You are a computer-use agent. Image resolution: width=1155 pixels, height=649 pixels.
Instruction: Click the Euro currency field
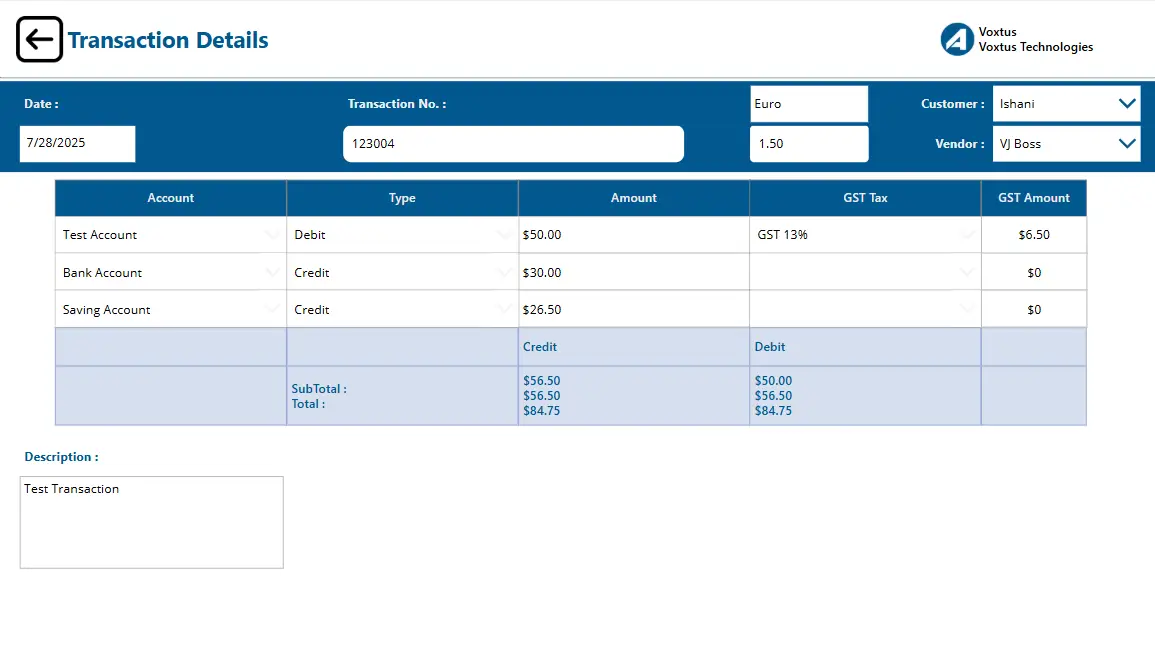point(809,104)
